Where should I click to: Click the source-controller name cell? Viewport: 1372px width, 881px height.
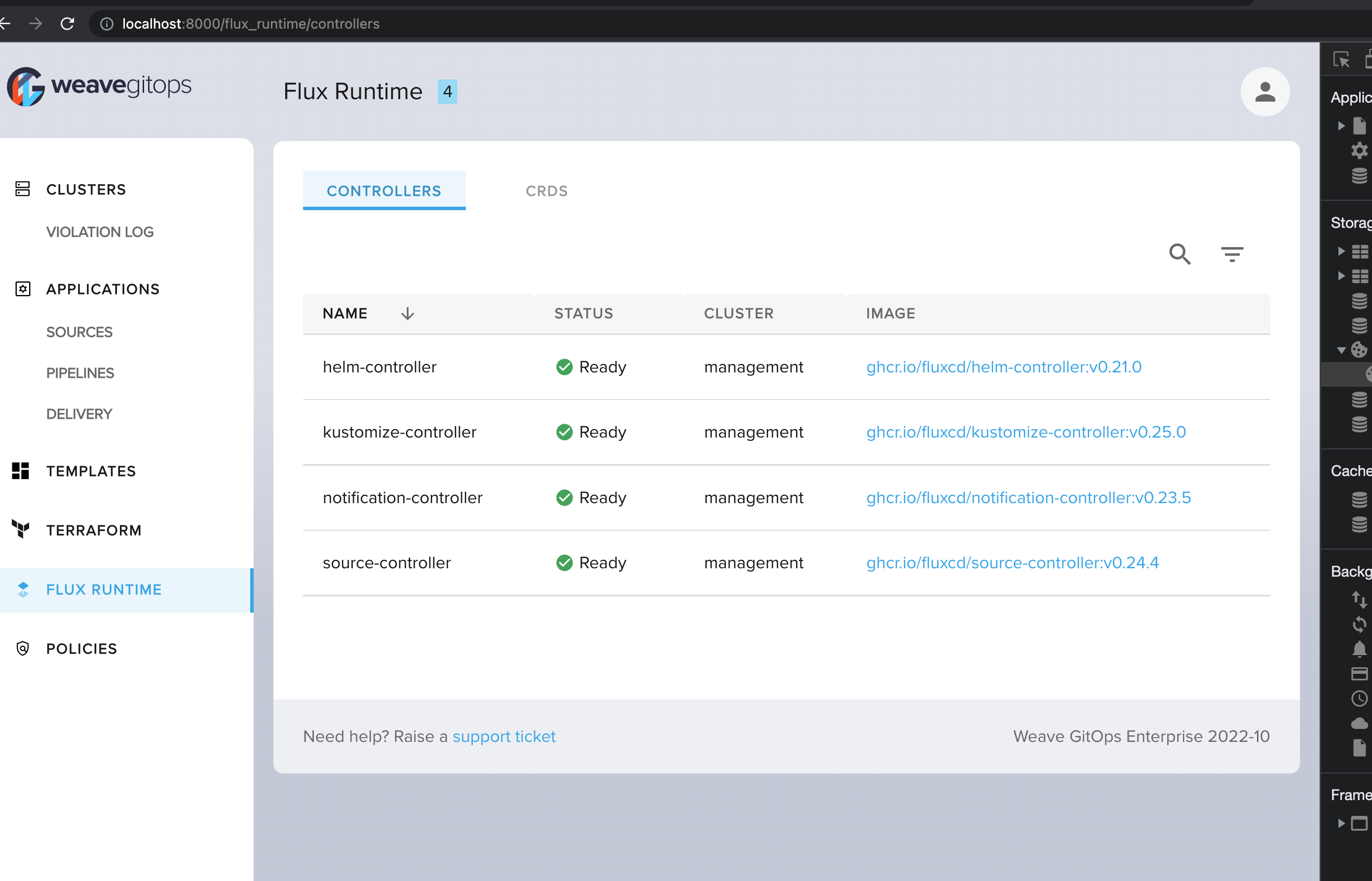click(386, 563)
